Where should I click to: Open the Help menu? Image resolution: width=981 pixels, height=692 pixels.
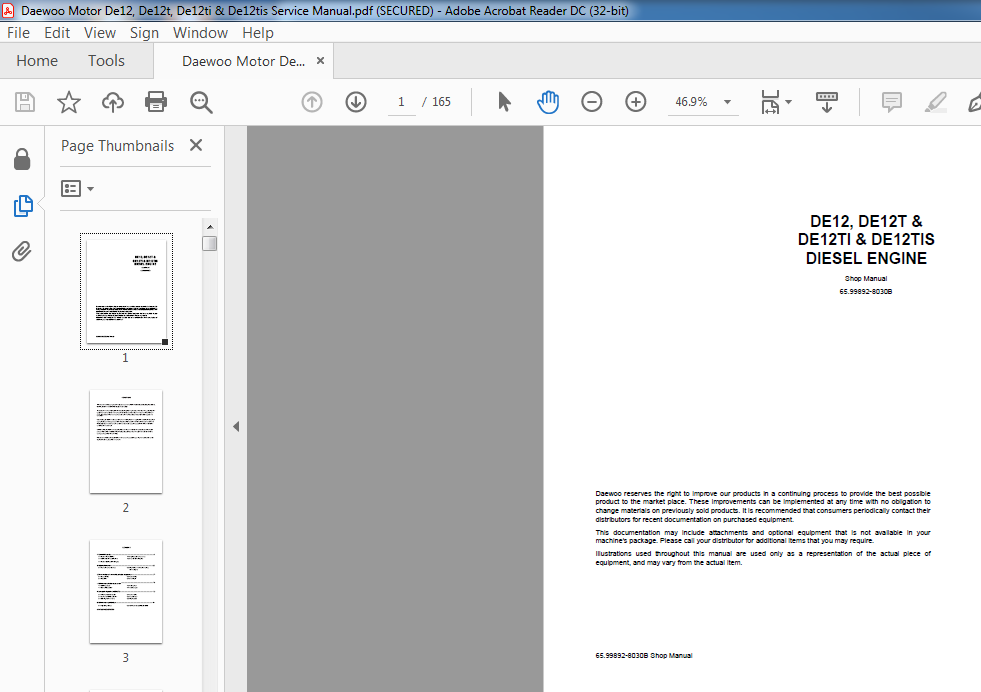[258, 33]
